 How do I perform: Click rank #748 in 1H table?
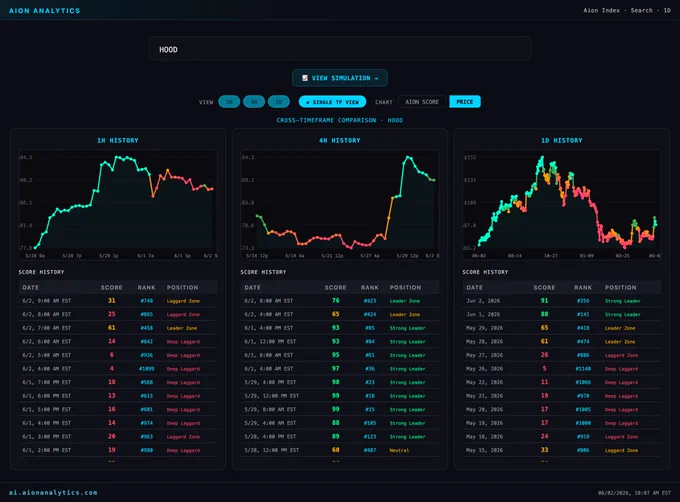pyautogui.click(x=147, y=301)
